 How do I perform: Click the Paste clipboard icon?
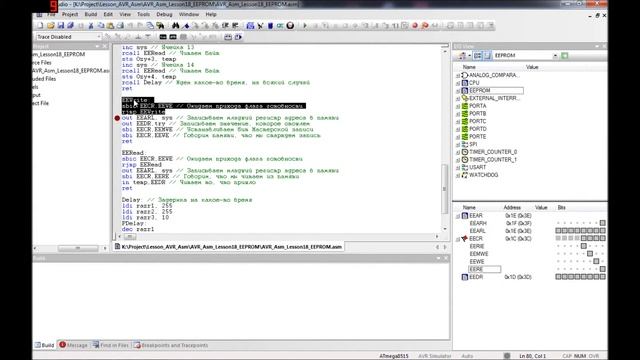click(110, 26)
